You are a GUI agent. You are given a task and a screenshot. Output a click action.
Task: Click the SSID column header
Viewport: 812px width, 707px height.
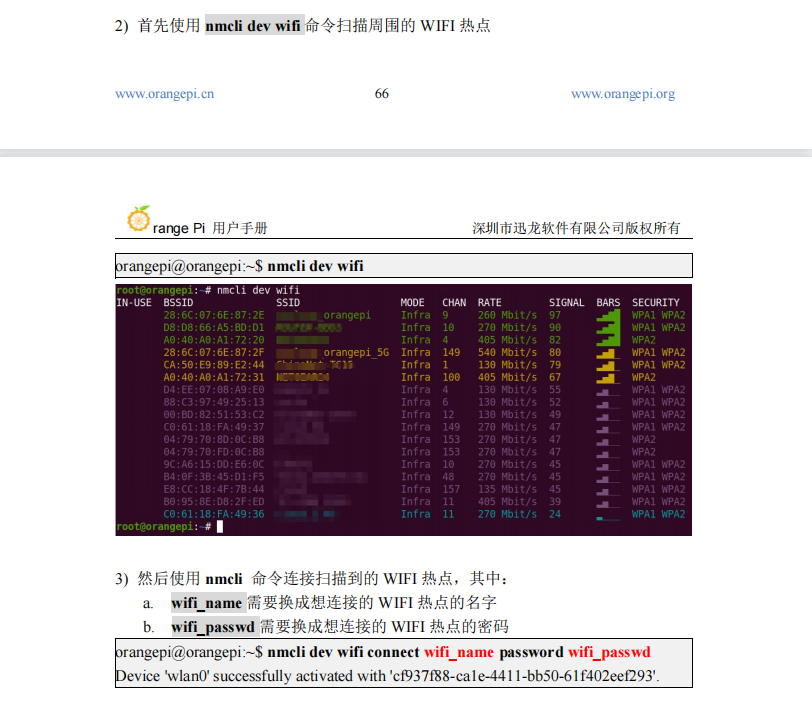click(x=288, y=302)
